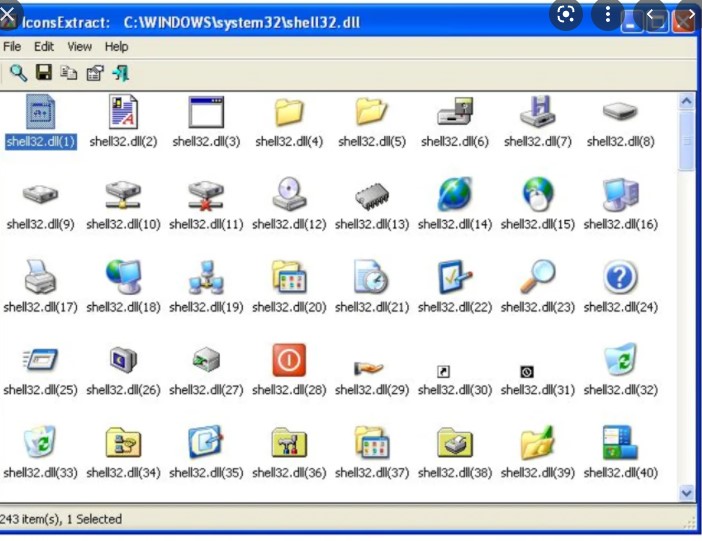The image size is (702, 541).
Task: Select the recent documents clock icon shell32.dll(21)
Action: [371, 277]
